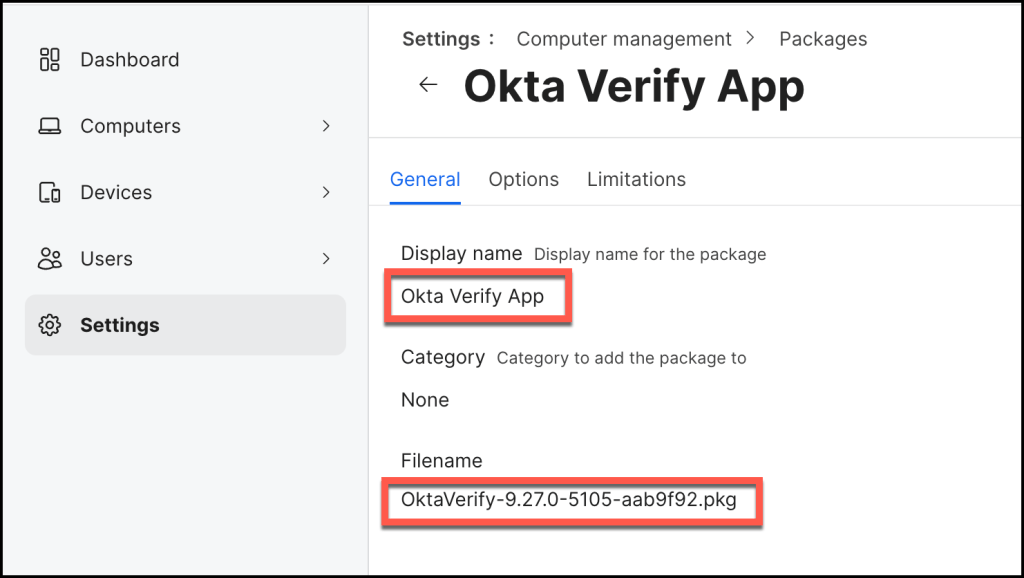1024x578 pixels.
Task: Click the Devices icon in sidebar
Action: coord(49,193)
